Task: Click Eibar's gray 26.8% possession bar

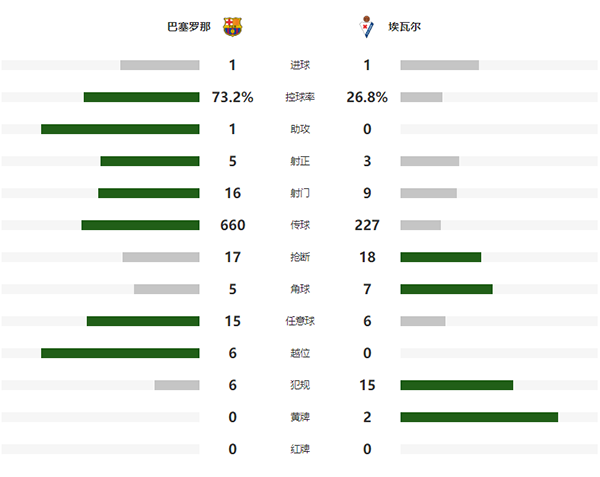Action: point(421,97)
